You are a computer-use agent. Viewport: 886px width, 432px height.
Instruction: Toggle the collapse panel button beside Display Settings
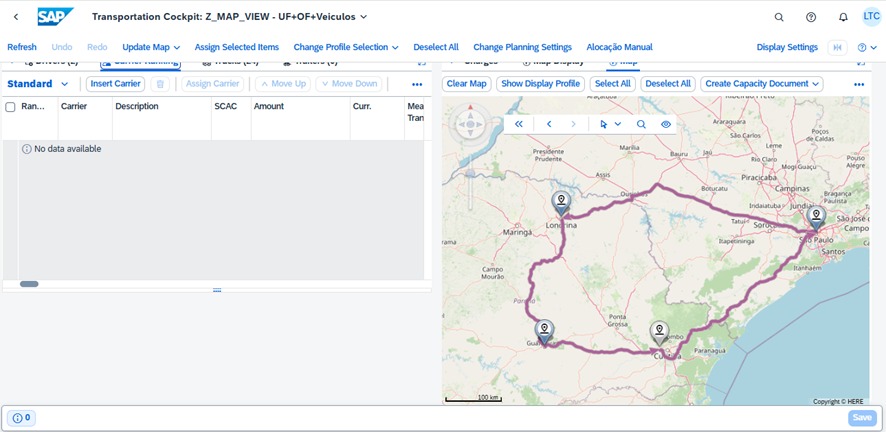[837, 47]
